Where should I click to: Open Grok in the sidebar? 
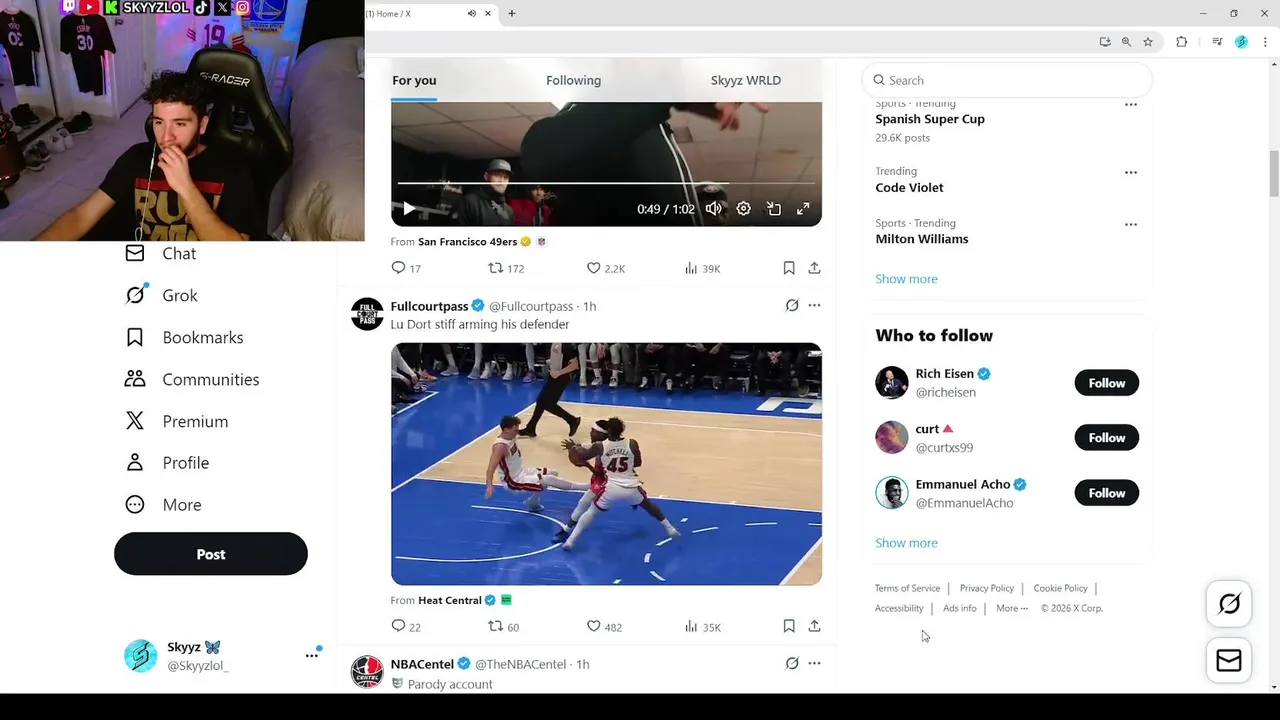click(161, 296)
